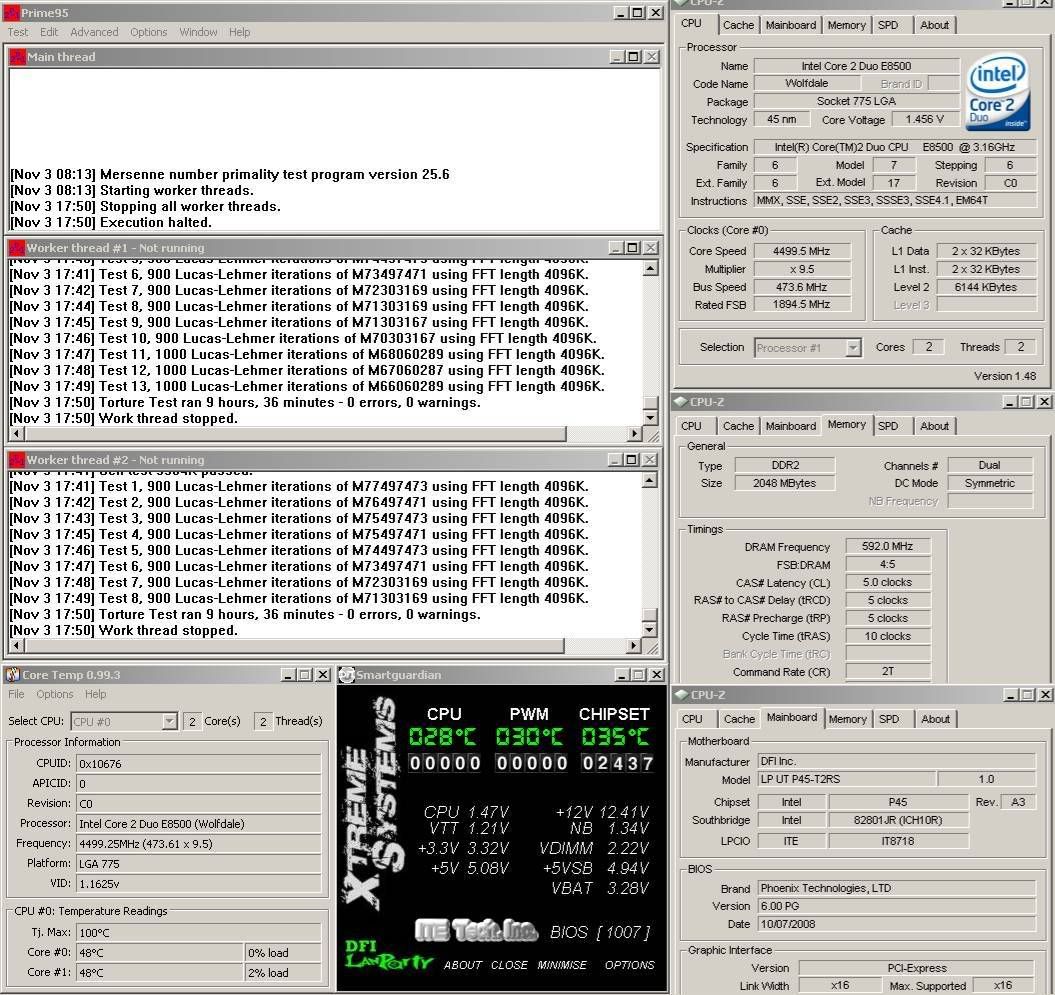Switch to About tab in top CPU-Z window

pos(935,25)
